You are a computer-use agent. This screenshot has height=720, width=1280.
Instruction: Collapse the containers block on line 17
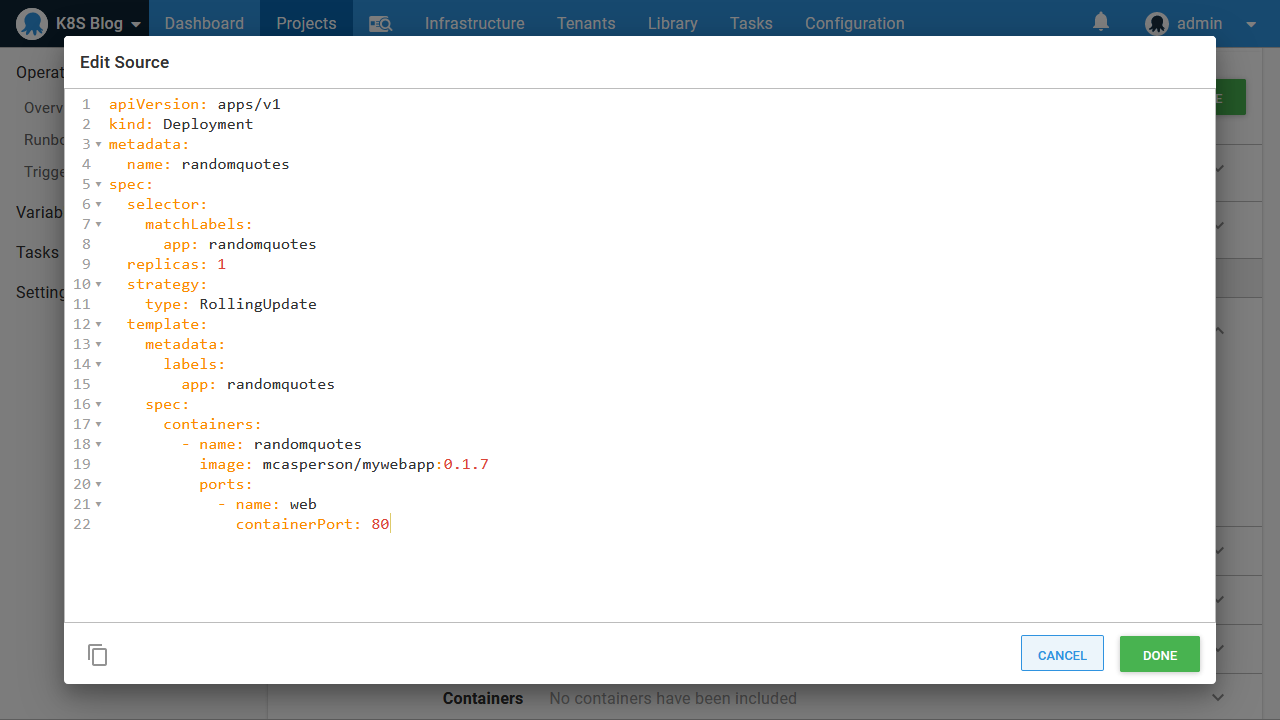click(98, 425)
